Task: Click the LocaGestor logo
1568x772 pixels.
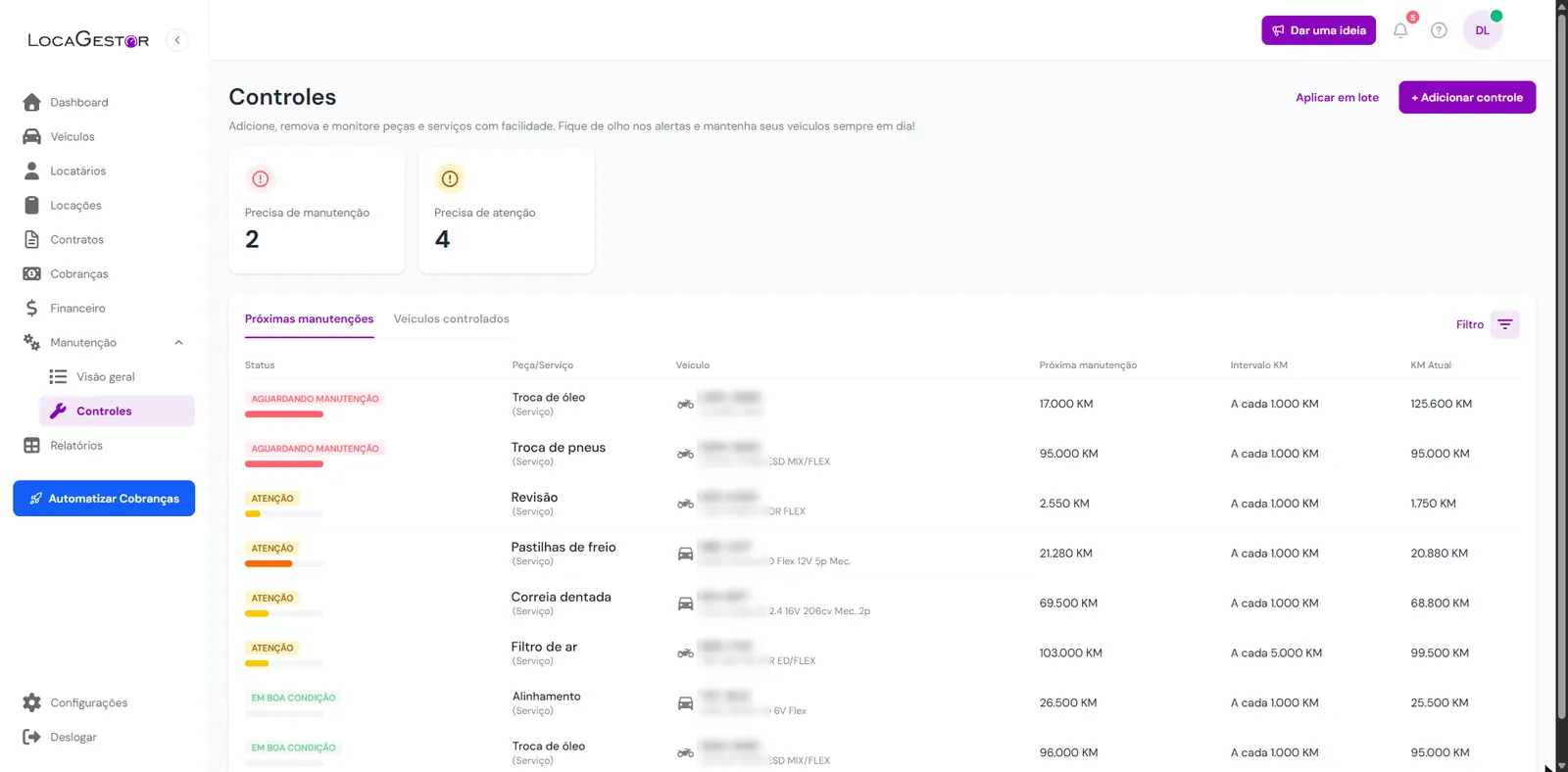Action: click(x=88, y=40)
